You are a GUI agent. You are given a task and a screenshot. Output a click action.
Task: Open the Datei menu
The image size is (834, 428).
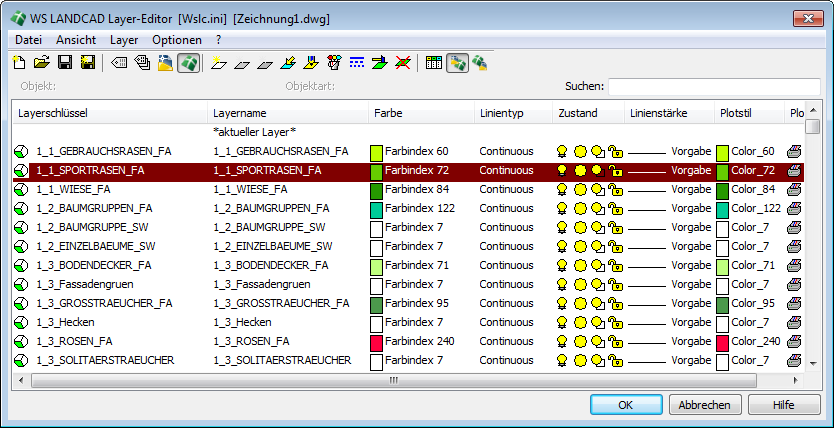pos(28,40)
